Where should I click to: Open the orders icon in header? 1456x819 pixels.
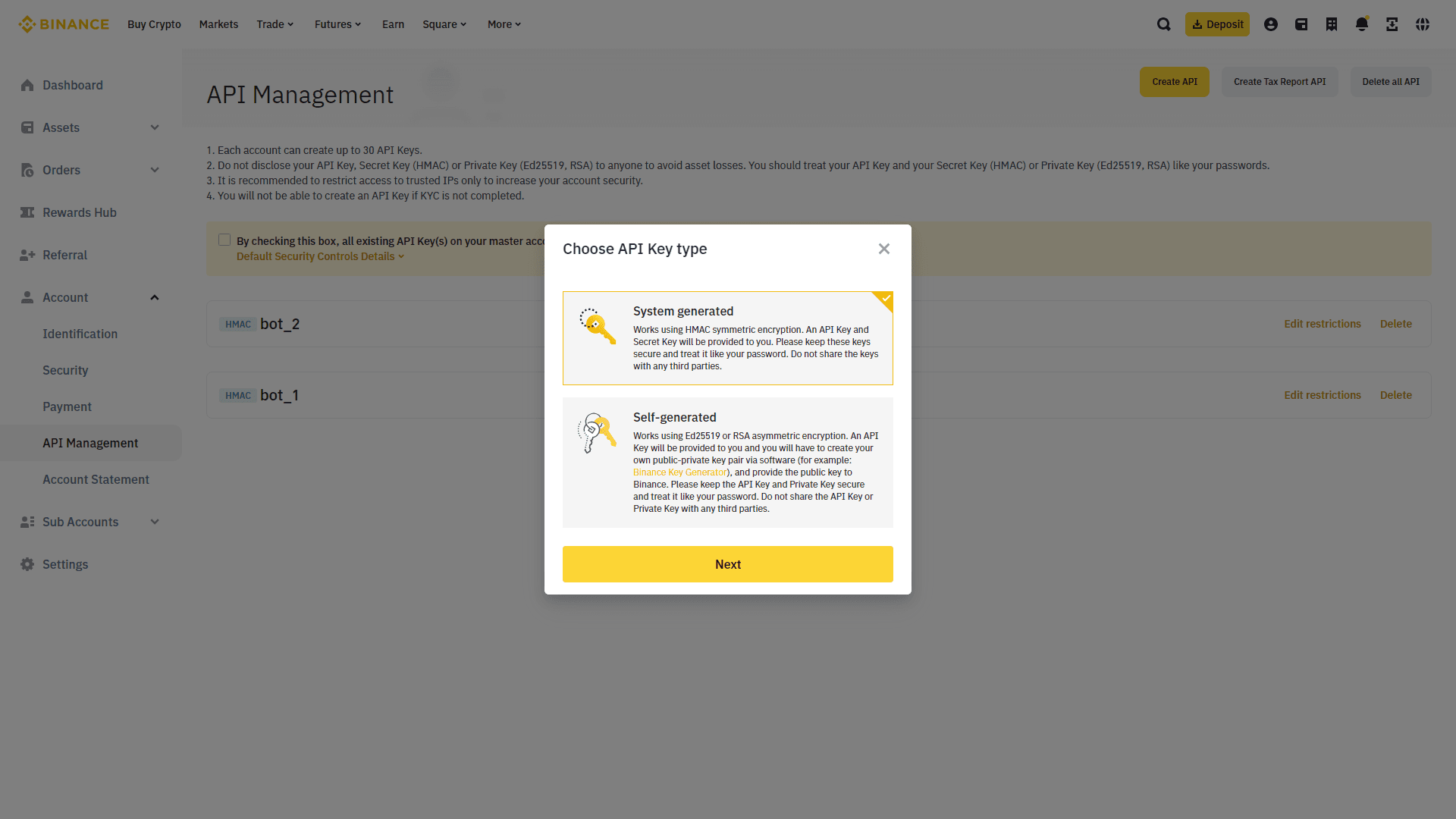click(x=1332, y=24)
